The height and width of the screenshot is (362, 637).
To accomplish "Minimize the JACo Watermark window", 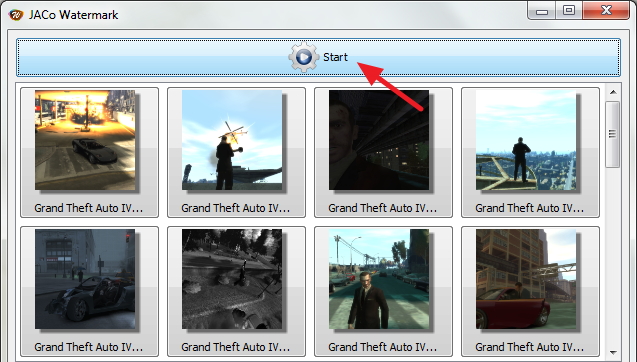I will pyautogui.click(x=542, y=11).
